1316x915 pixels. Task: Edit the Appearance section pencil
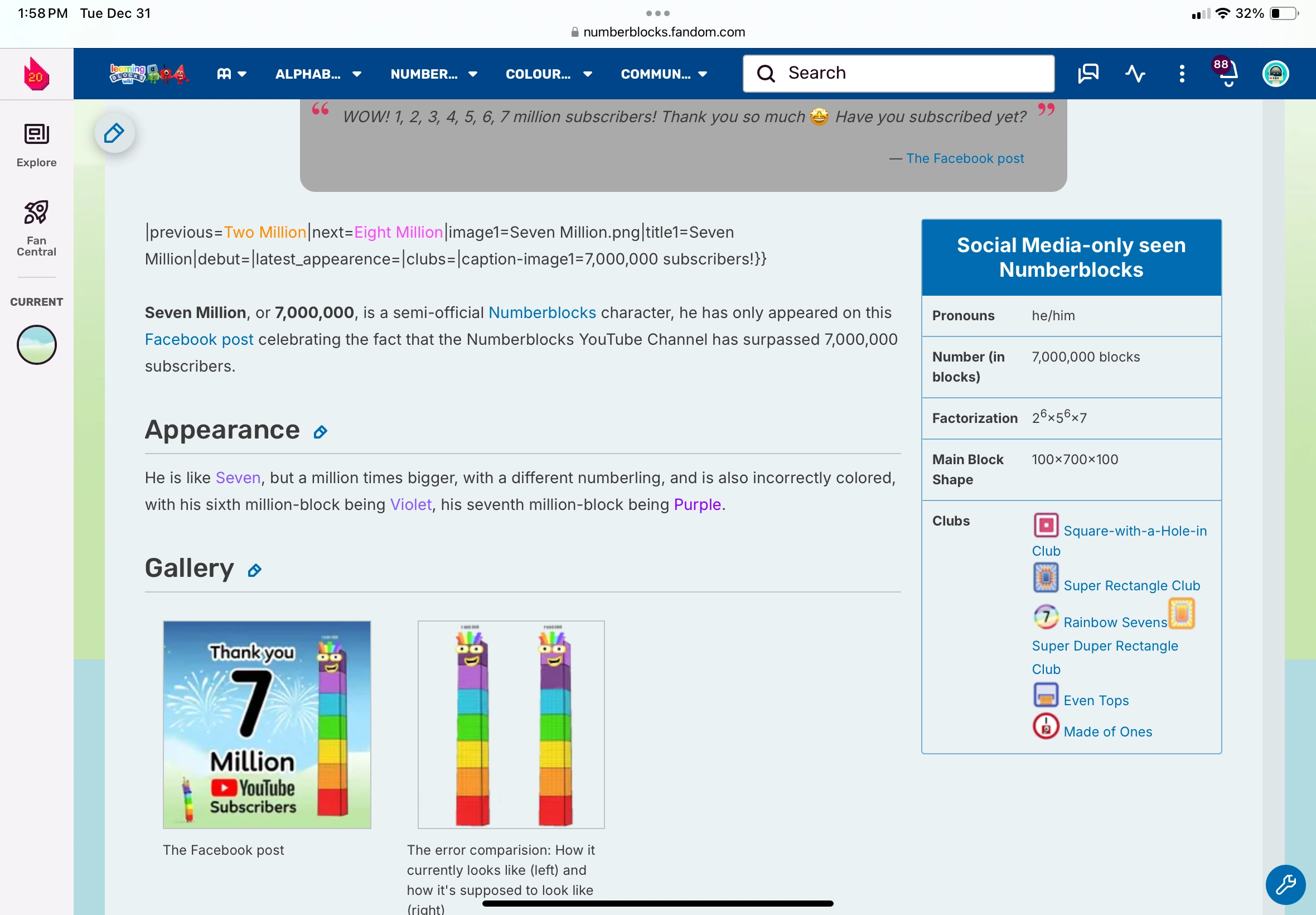pos(320,432)
